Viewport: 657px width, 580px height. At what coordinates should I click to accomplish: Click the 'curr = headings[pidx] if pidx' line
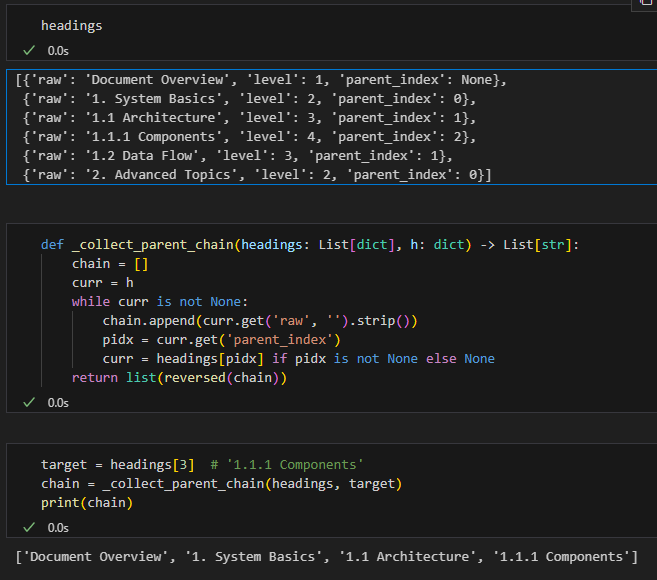tap(298, 359)
